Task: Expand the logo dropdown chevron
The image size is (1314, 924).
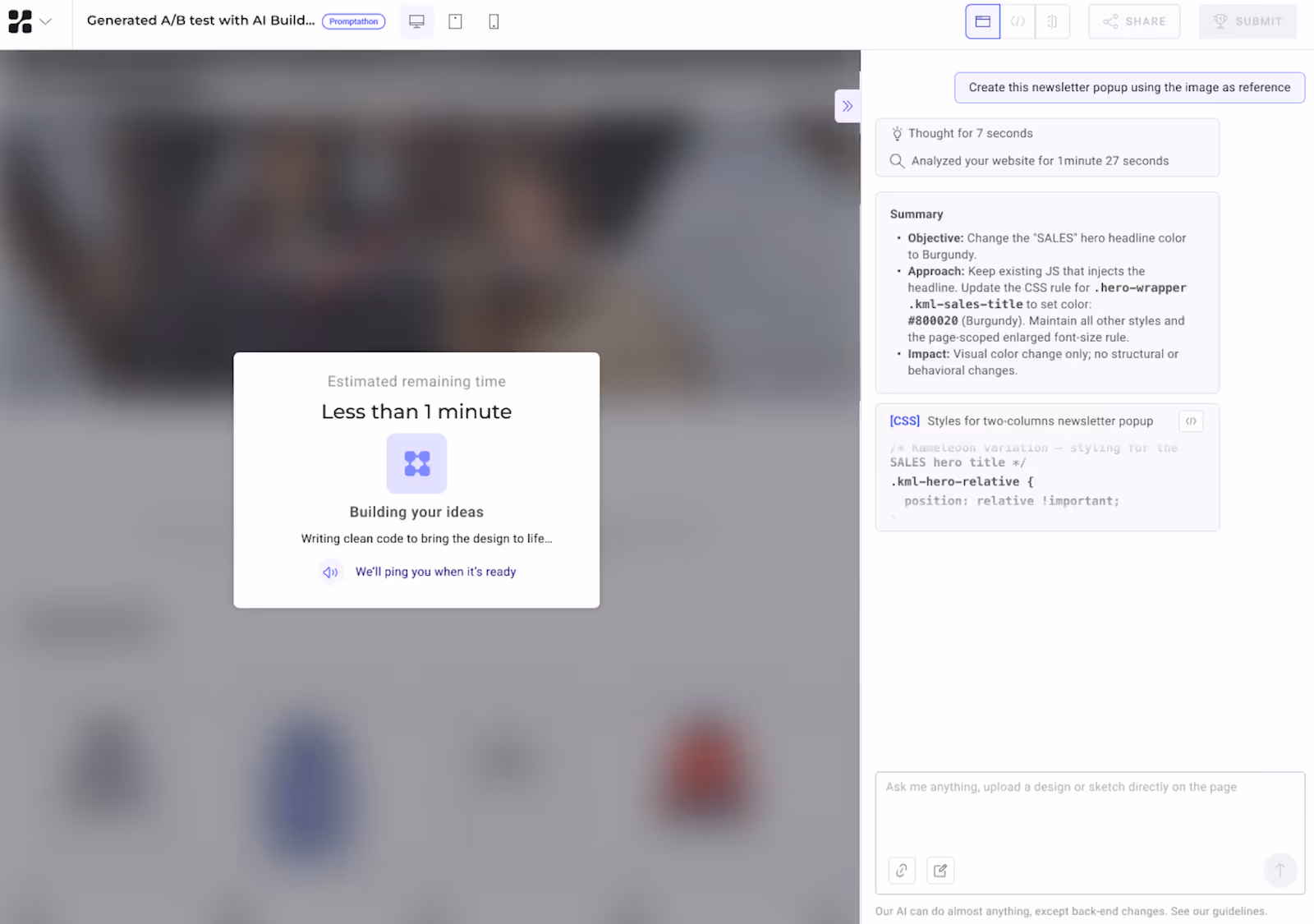Action: [x=46, y=21]
